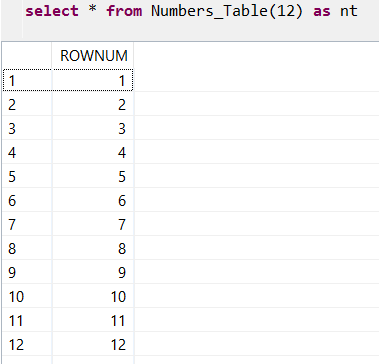Click the Numbers_Table(12) function name in query
Screen dimensions: 379x364
coord(227,11)
